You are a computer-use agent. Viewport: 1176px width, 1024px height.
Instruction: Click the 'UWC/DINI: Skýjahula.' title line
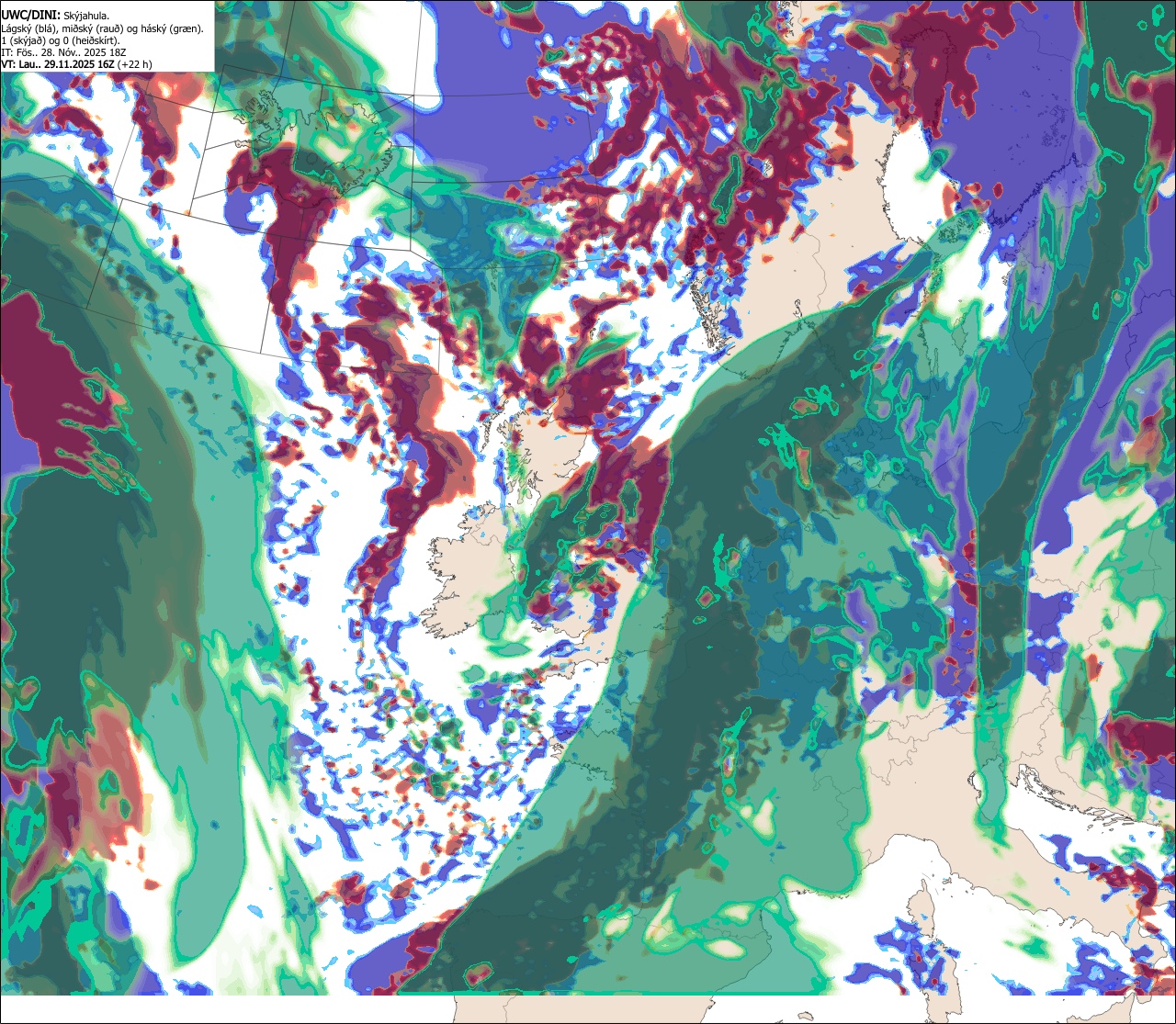click(x=55, y=15)
